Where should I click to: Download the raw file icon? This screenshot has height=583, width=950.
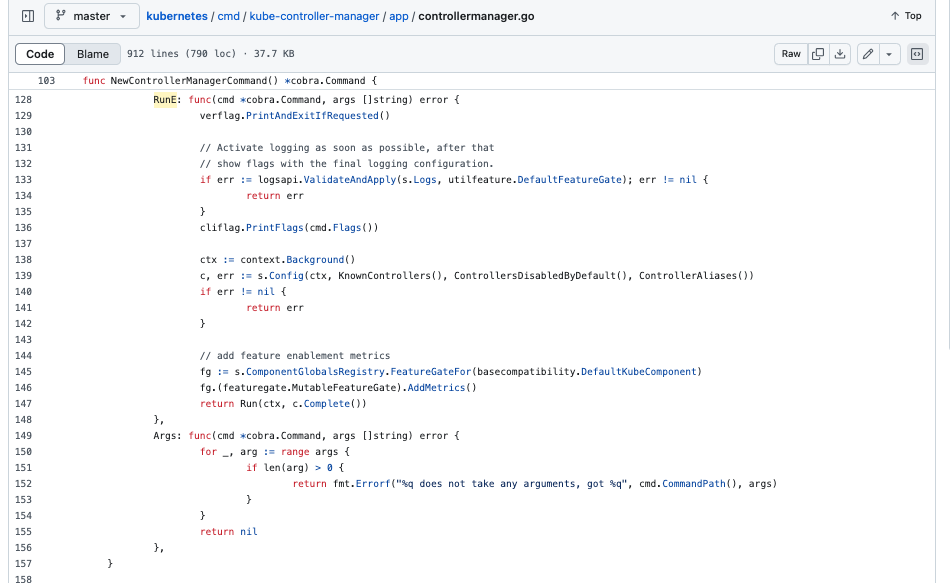point(840,54)
